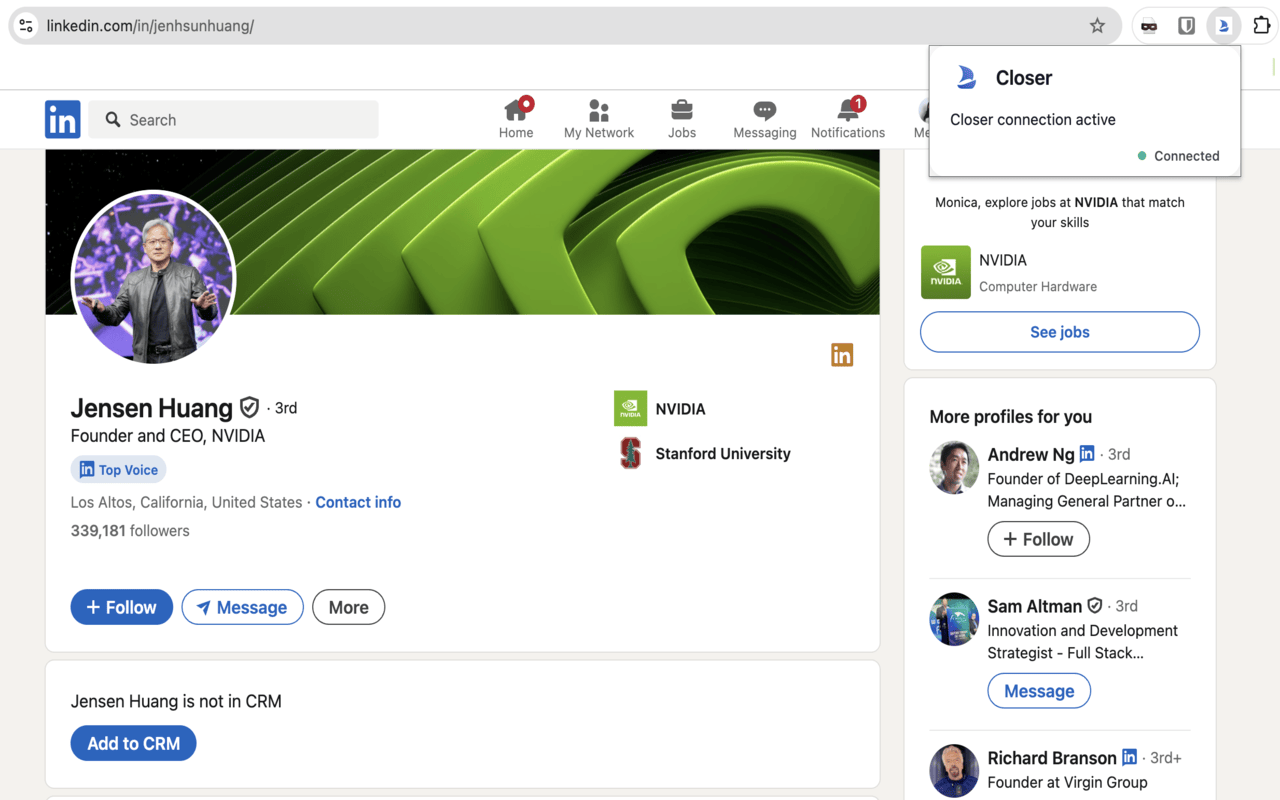The width and height of the screenshot is (1280, 800).
Task: Click the NVIDIA logo on profile
Action: tap(630, 408)
